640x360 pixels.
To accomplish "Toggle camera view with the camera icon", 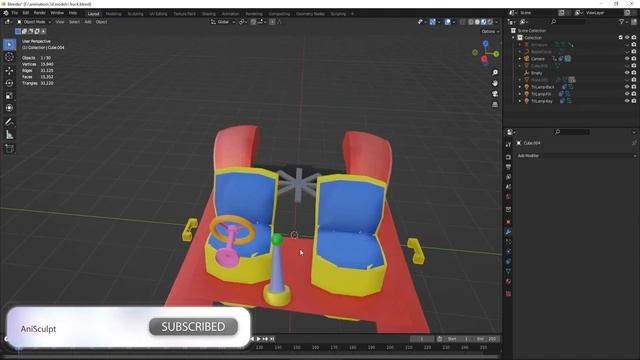I will (495, 94).
